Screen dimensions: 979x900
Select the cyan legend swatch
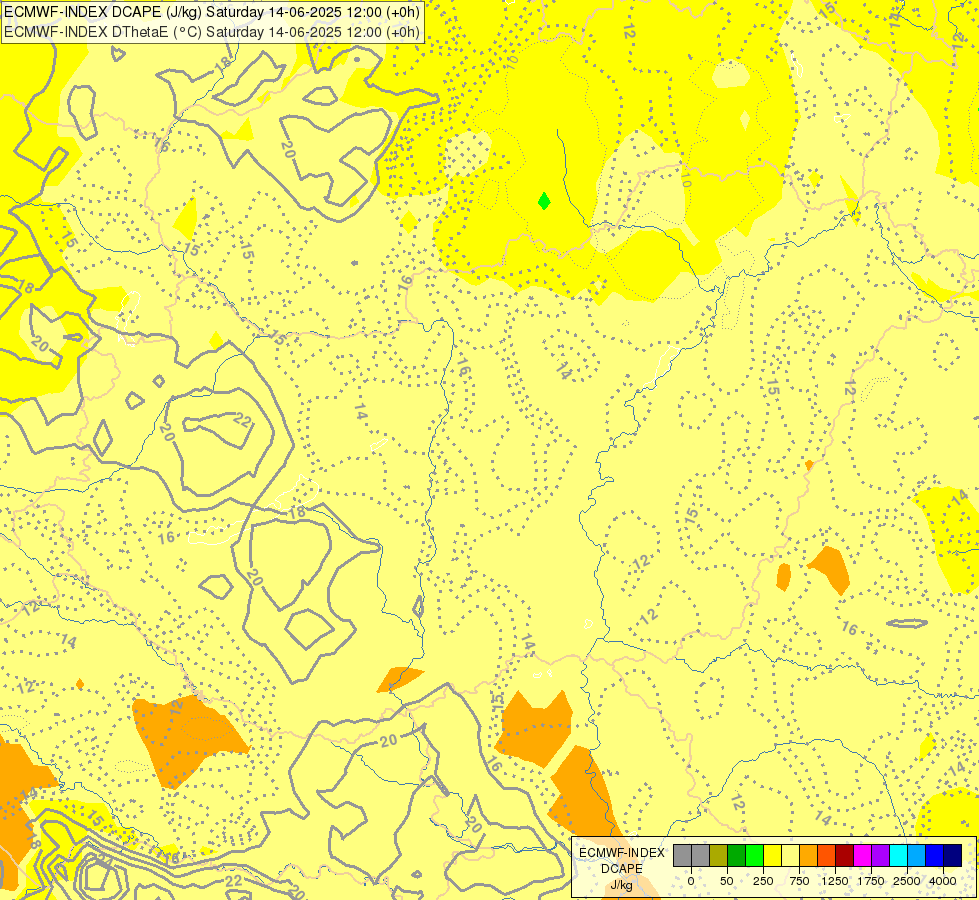coord(898,856)
